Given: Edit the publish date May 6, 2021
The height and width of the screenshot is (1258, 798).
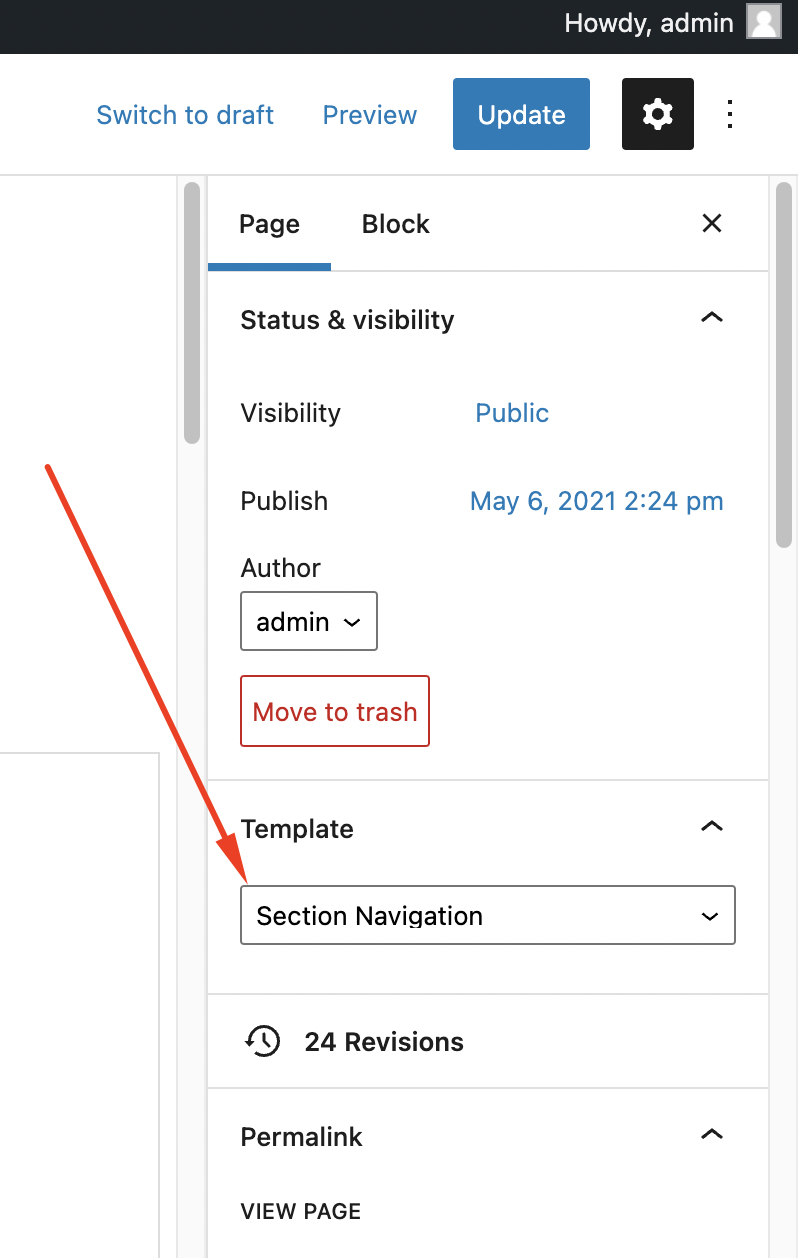Looking at the screenshot, I should (596, 501).
